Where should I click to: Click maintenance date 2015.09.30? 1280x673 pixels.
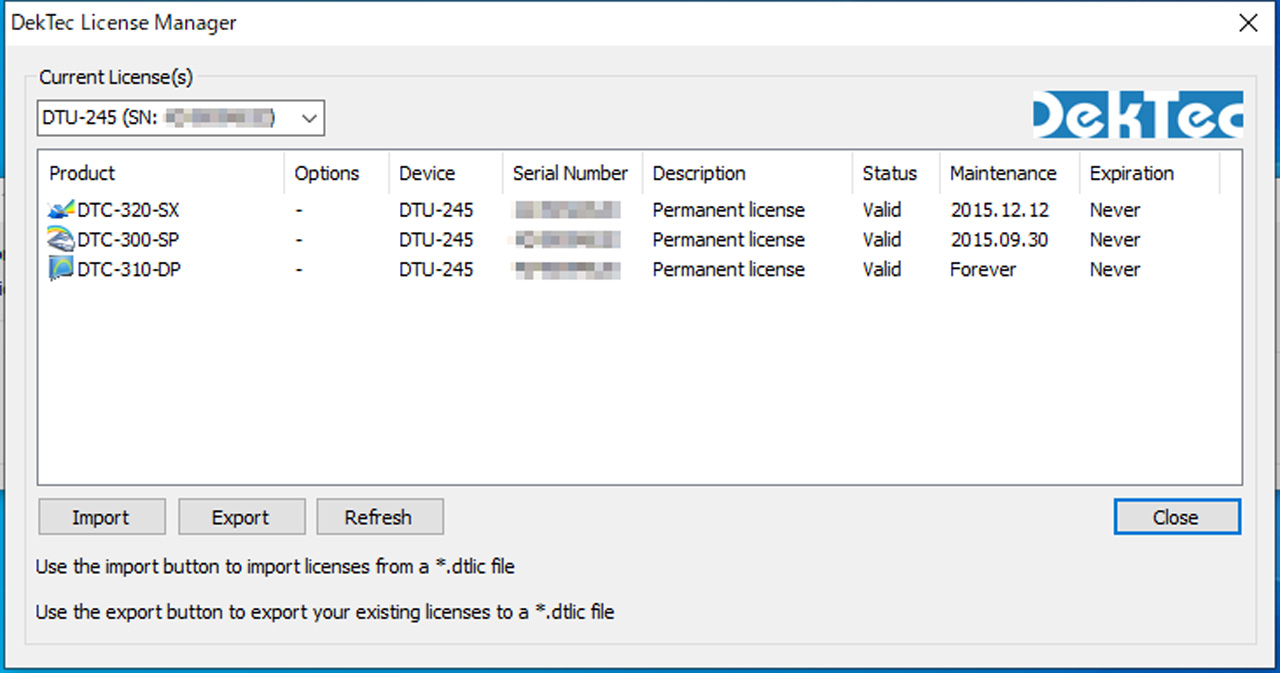click(1000, 240)
